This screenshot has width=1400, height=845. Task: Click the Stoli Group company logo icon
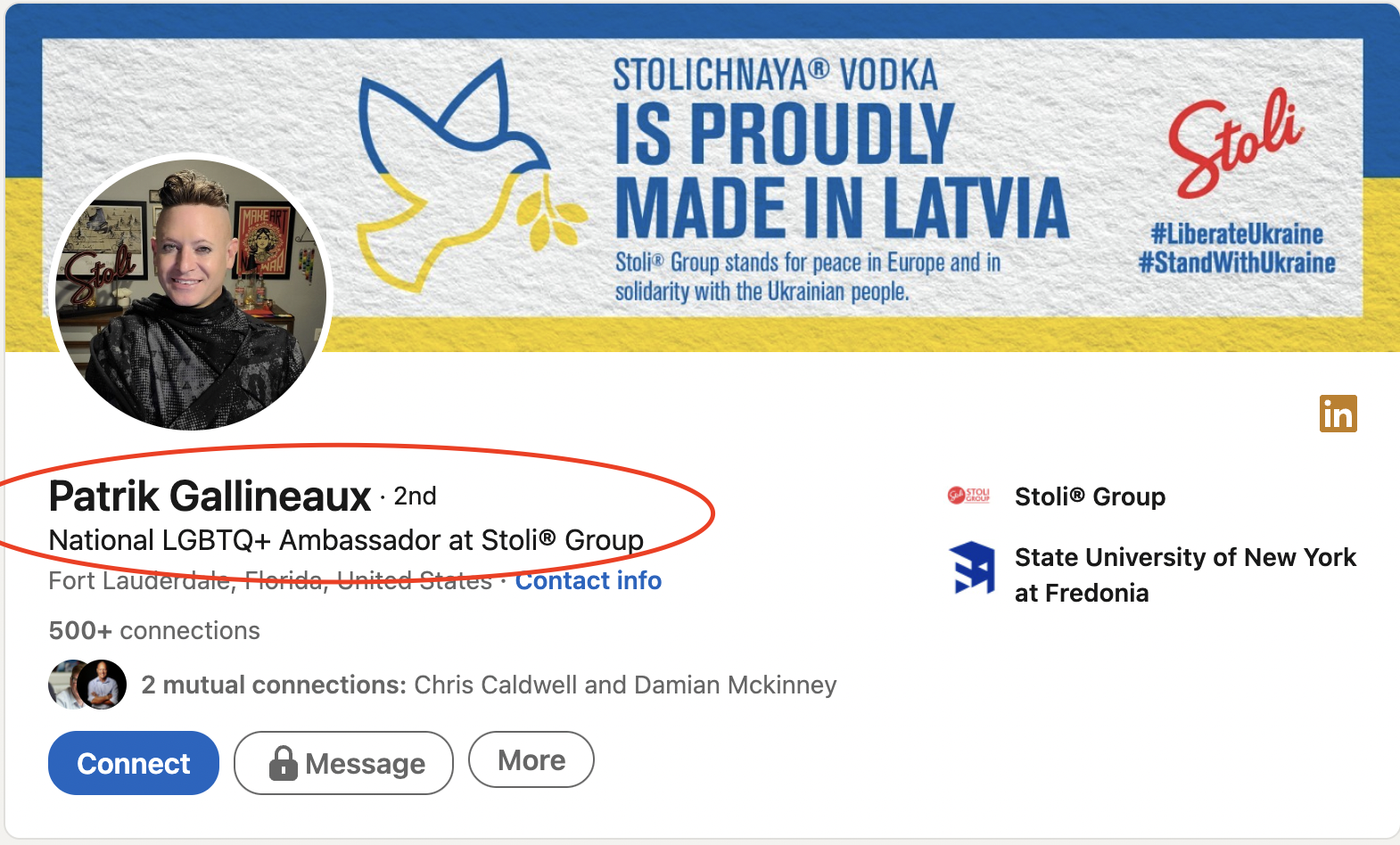point(968,496)
